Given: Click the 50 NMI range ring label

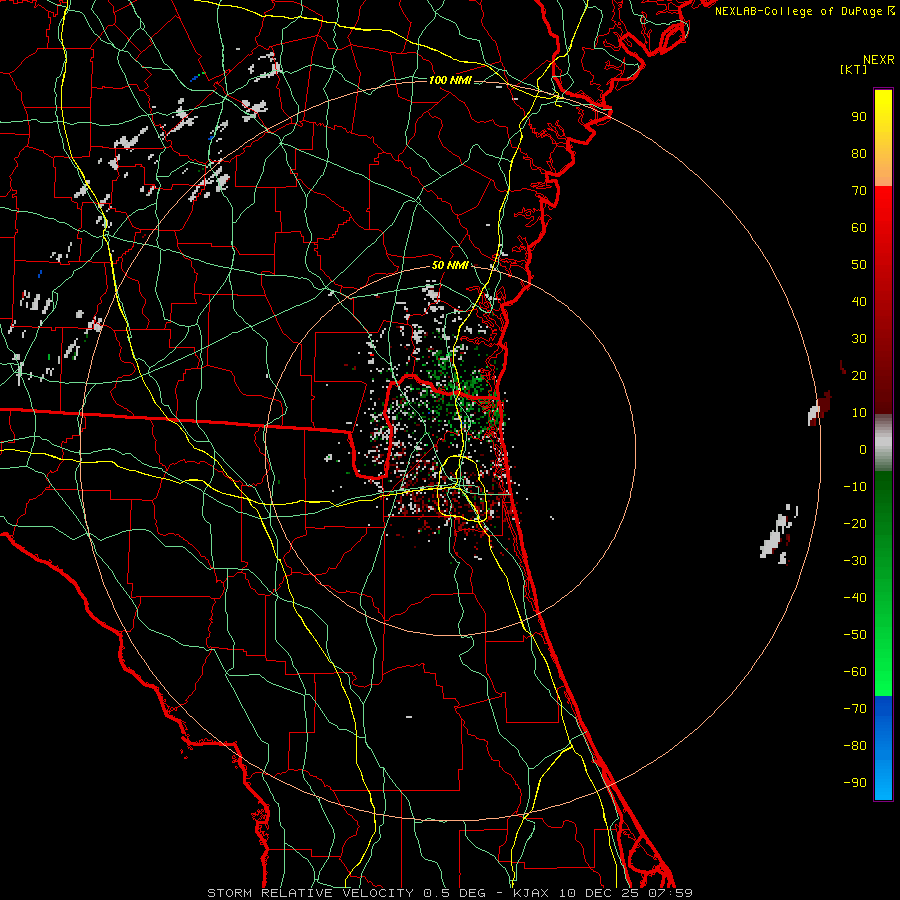Looking at the screenshot, I should tap(450, 265).
